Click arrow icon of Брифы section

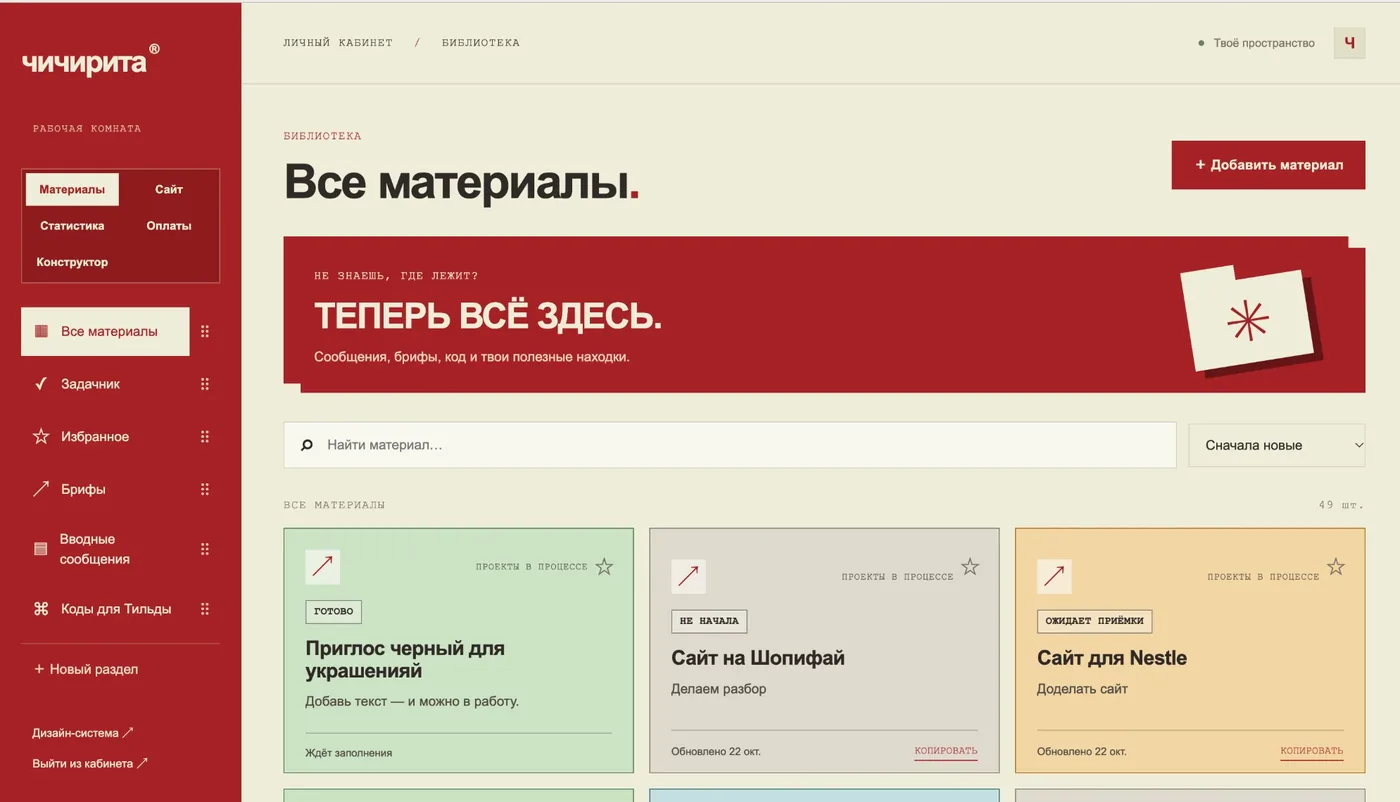(41, 489)
